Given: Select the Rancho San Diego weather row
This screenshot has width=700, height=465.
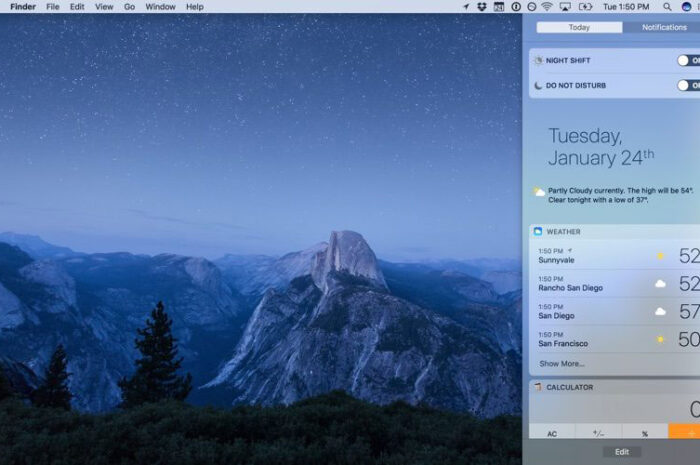Looking at the screenshot, I should pos(615,283).
